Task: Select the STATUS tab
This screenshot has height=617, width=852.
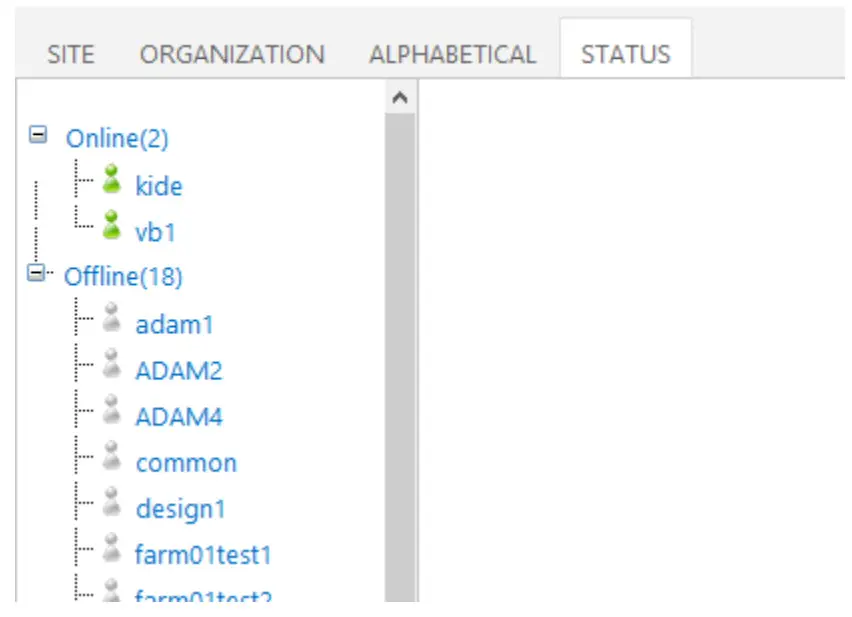Action: tap(624, 54)
